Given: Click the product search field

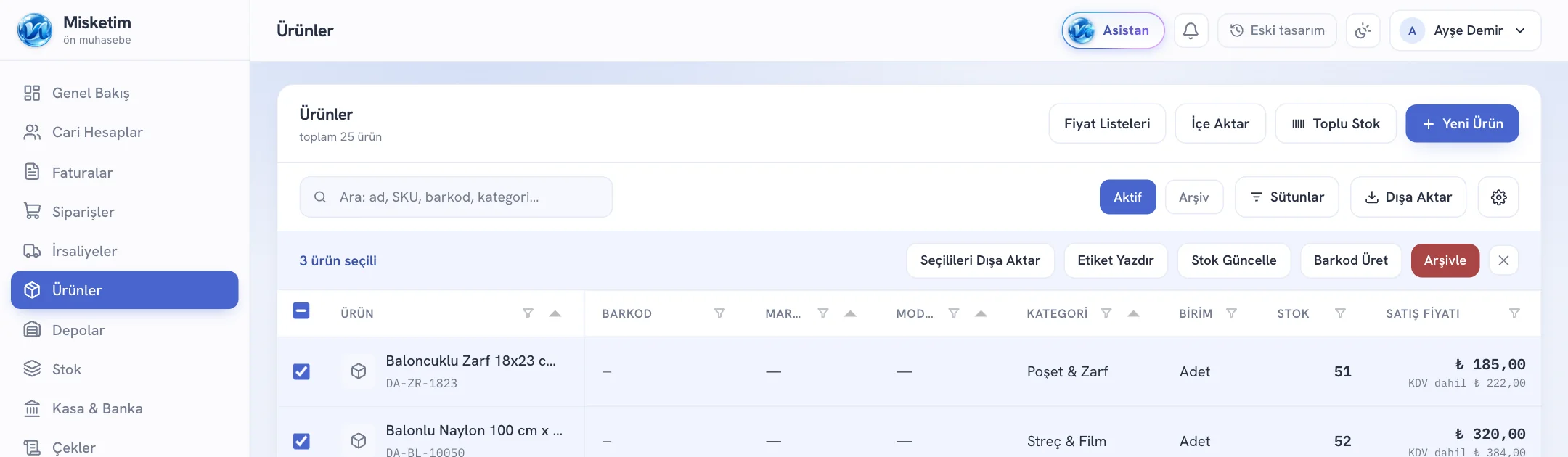Looking at the screenshot, I should click(x=456, y=197).
